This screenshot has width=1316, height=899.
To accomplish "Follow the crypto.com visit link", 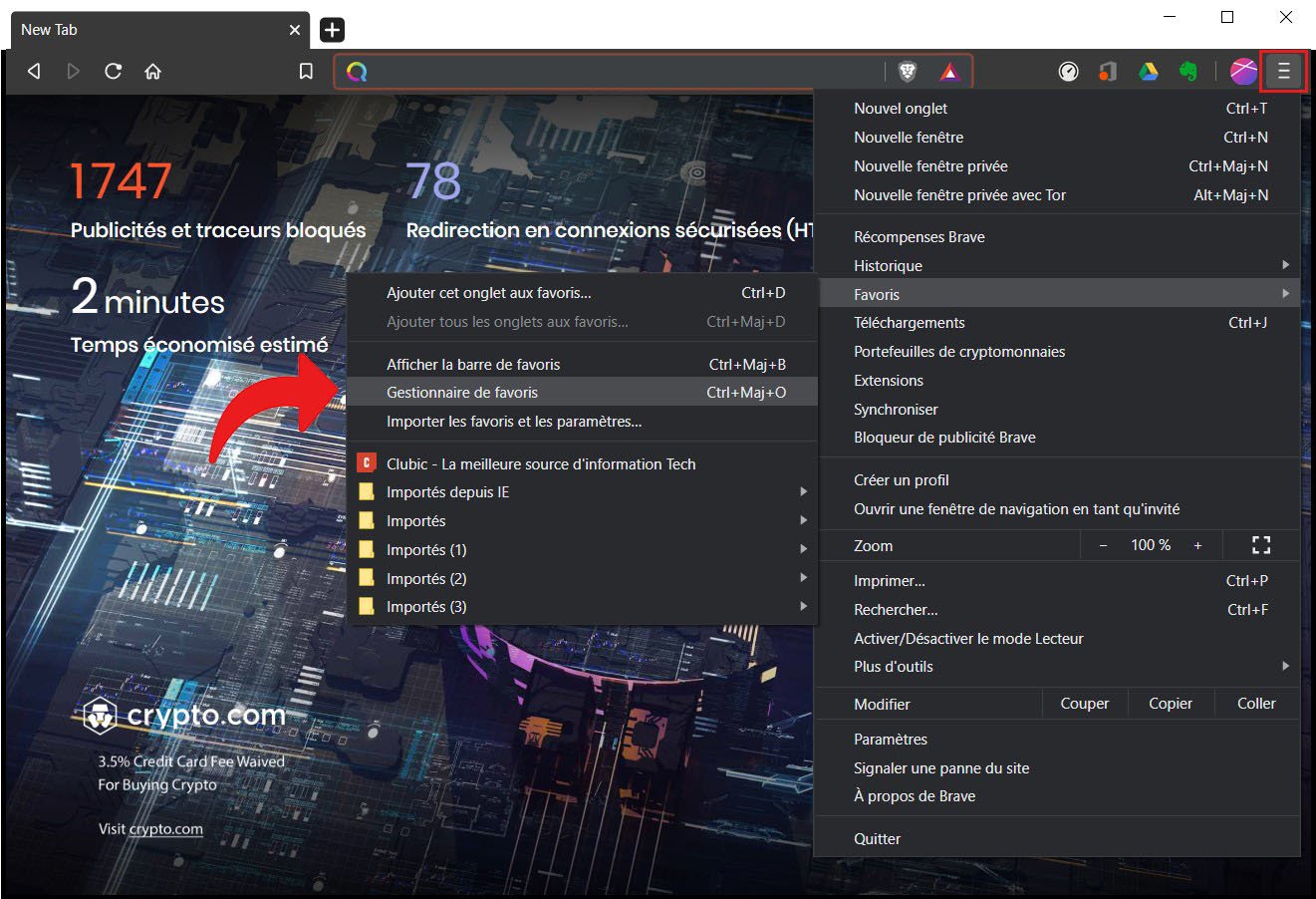I will click(165, 829).
